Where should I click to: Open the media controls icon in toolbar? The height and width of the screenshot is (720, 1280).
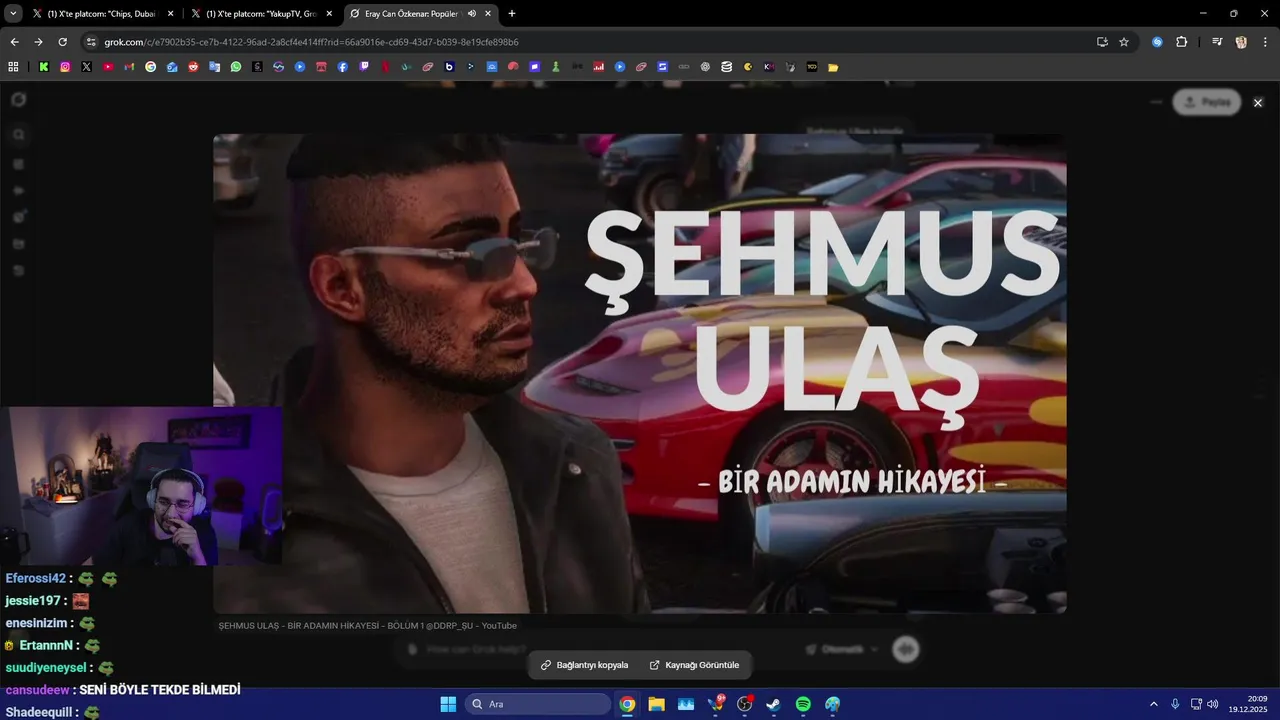pos(1217,42)
